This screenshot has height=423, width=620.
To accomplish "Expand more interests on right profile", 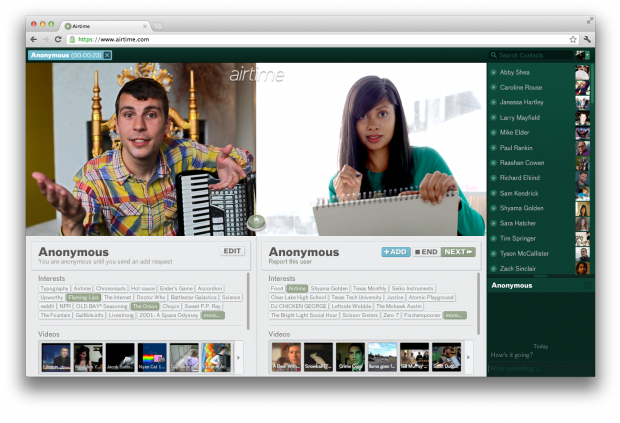I will point(455,315).
